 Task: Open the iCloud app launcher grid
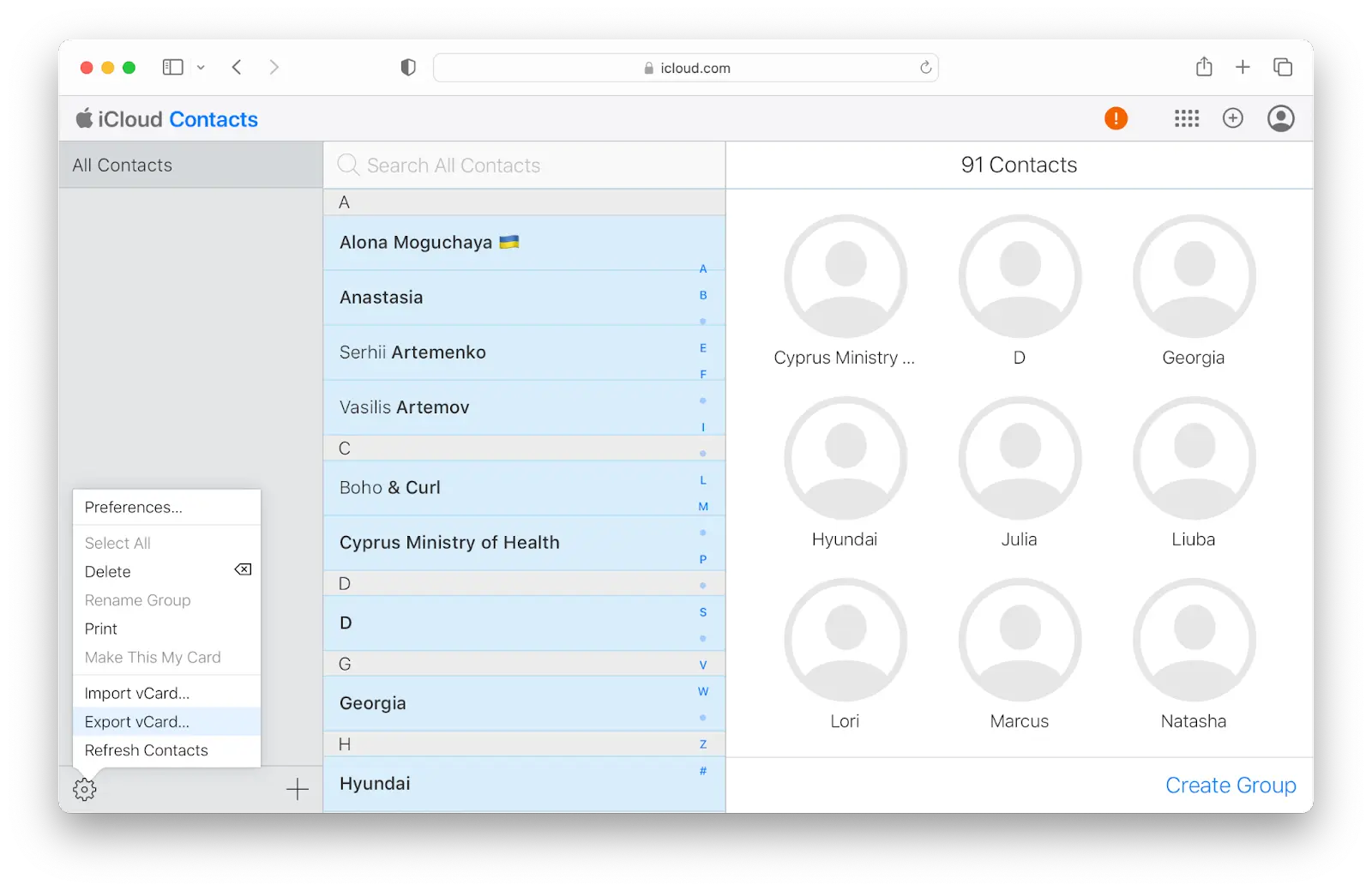click(x=1186, y=118)
